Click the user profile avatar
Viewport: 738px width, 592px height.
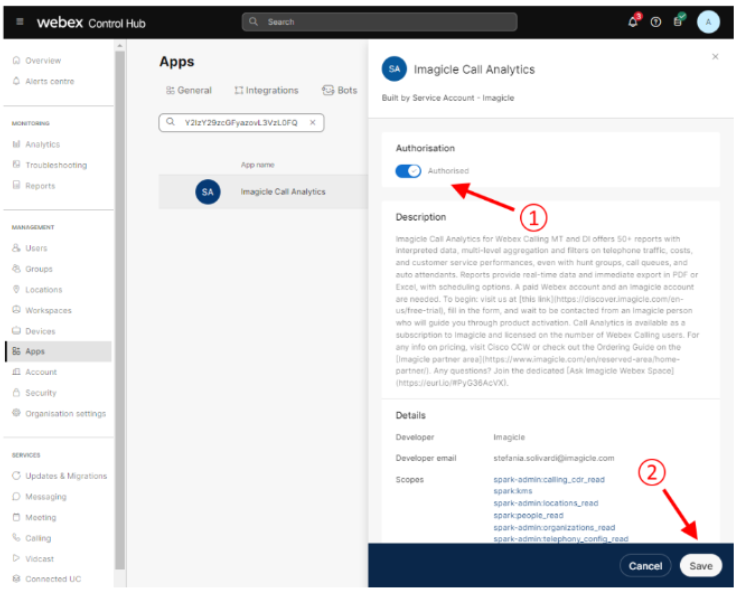(x=708, y=22)
